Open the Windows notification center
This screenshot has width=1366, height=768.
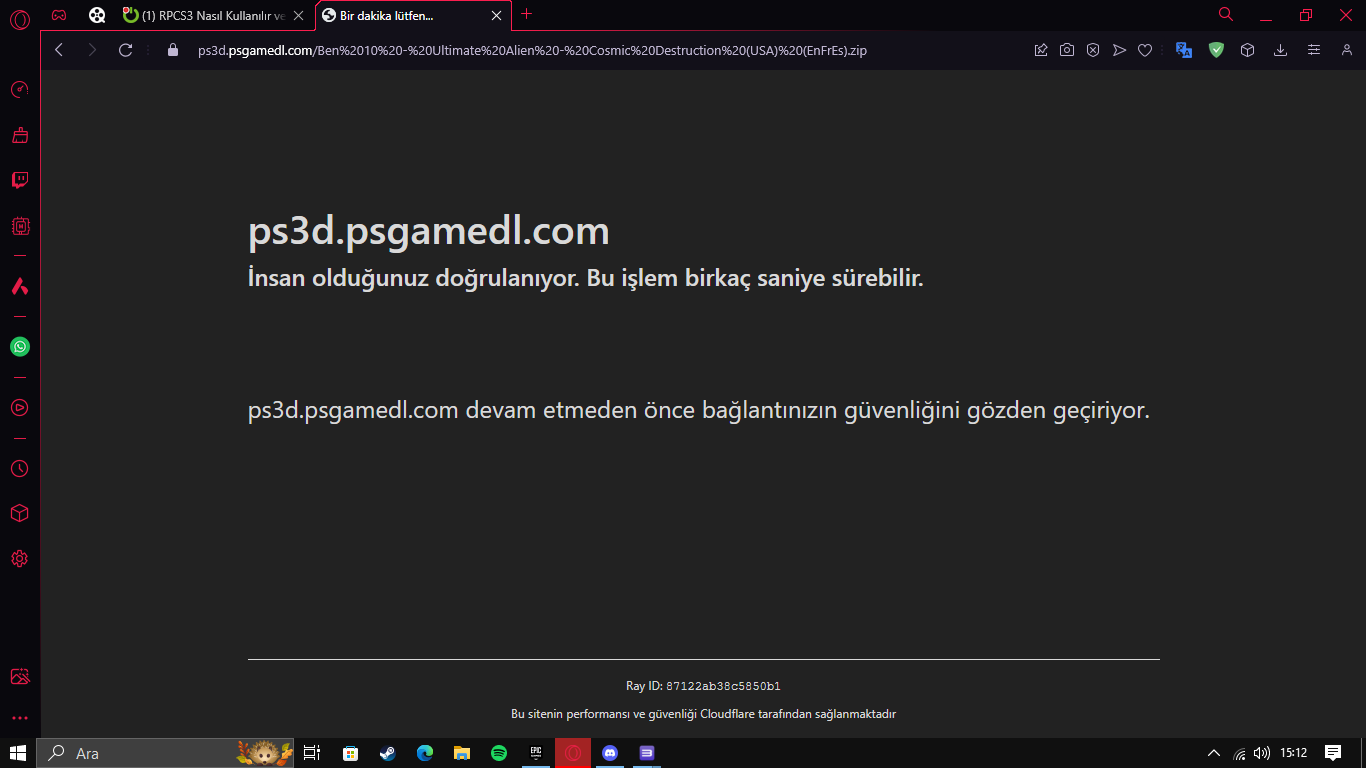click(x=1333, y=753)
